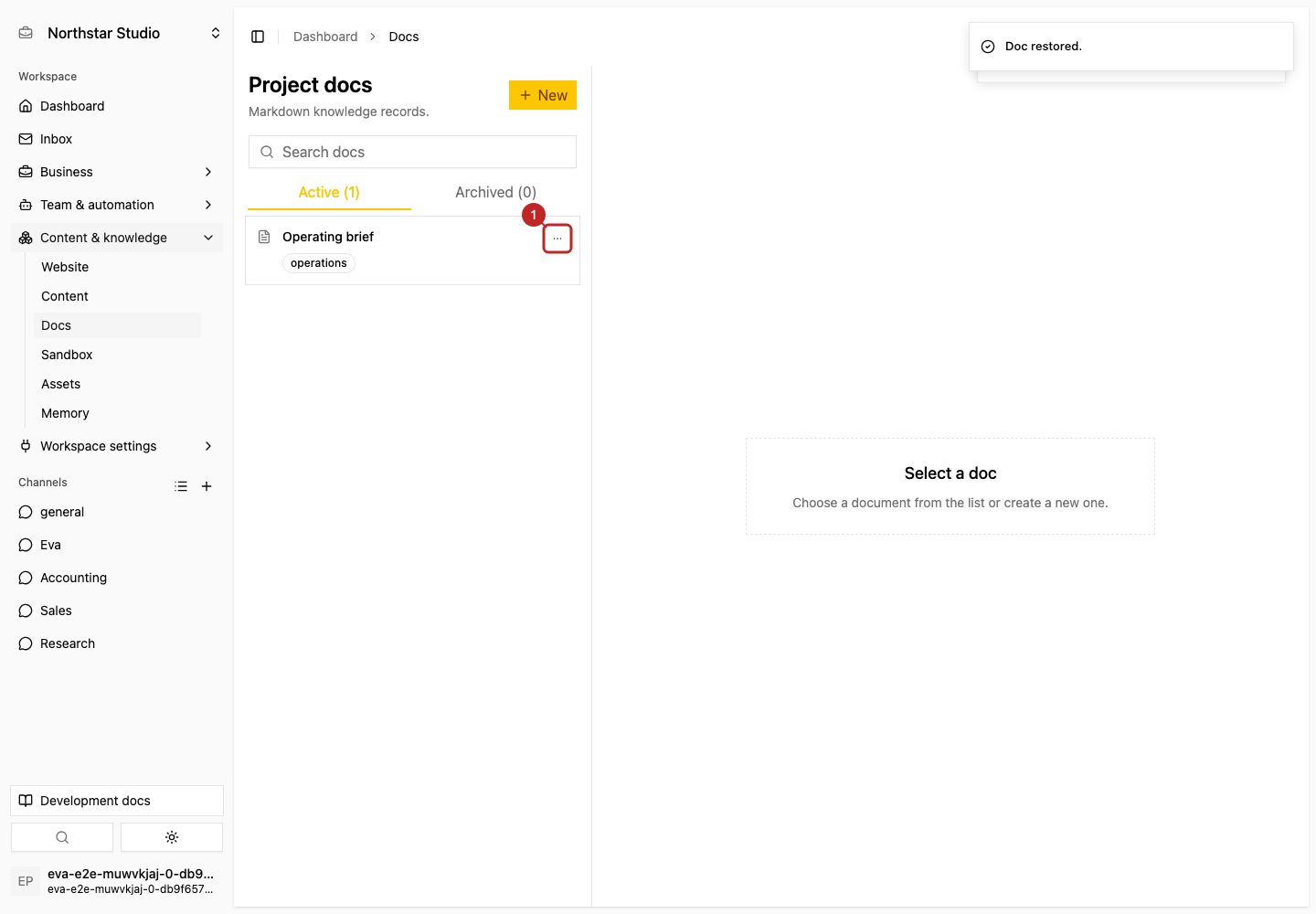This screenshot has height=914, width=1316.
Task: Open the Inbox sidebar item
Action: [x=117, y=139]
